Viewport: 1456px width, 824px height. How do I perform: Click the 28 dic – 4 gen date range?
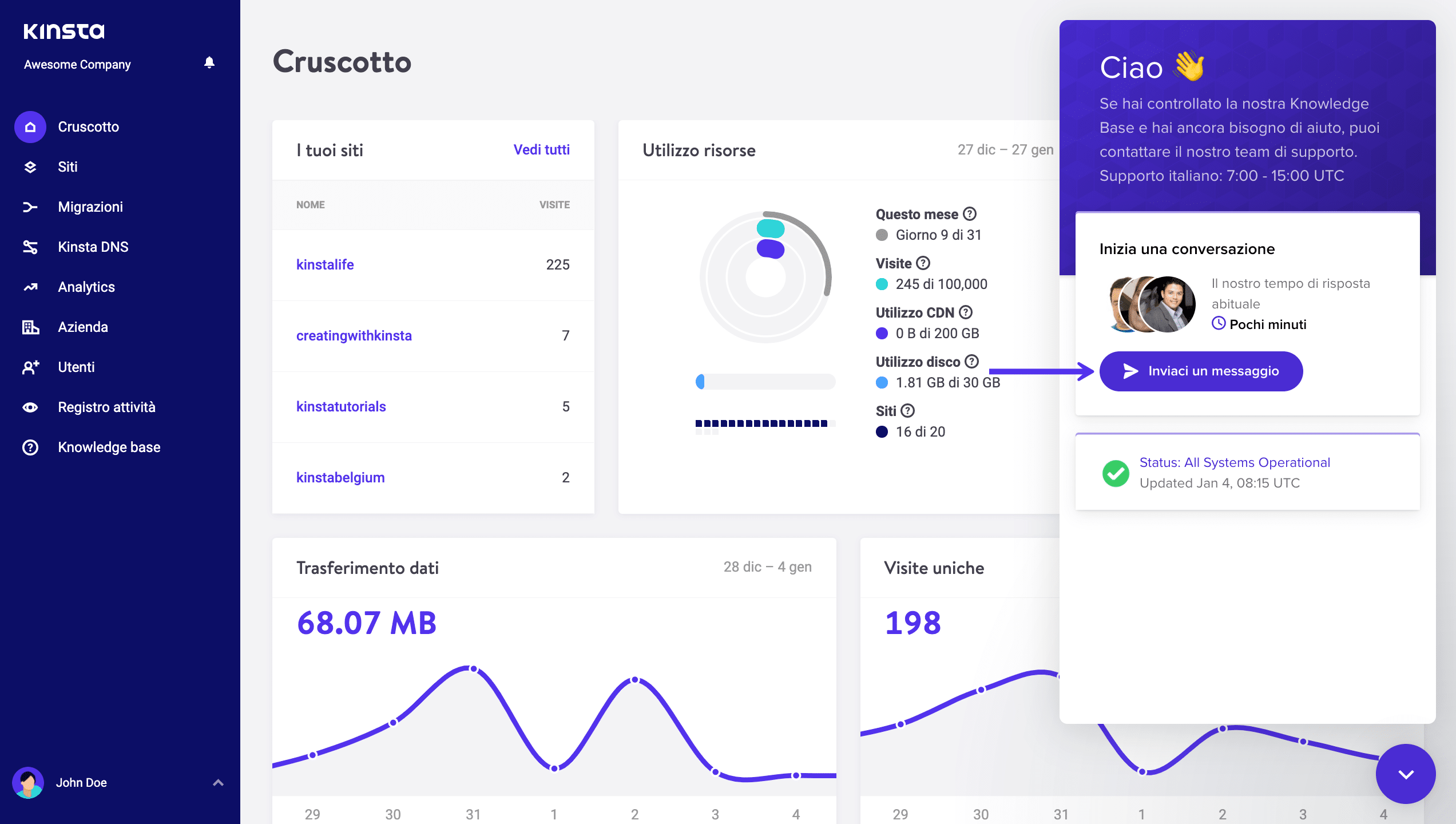pos(767,567)
